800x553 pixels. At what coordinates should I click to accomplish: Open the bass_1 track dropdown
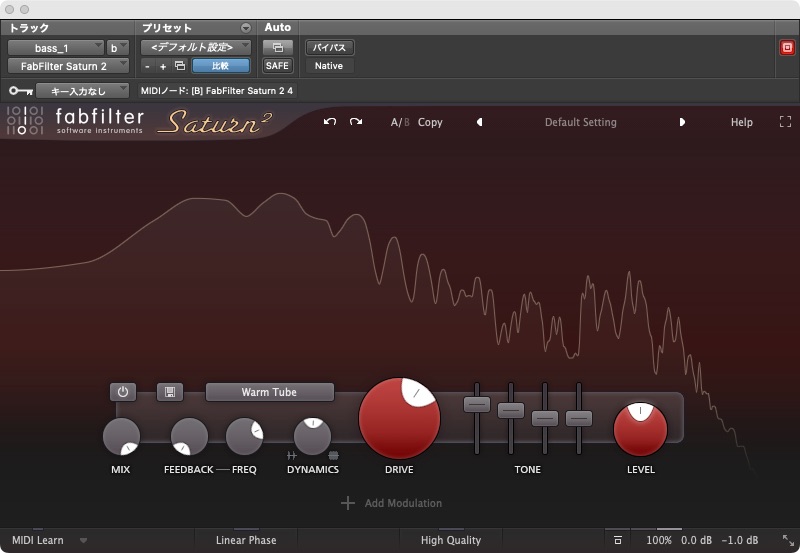[56, 47]
